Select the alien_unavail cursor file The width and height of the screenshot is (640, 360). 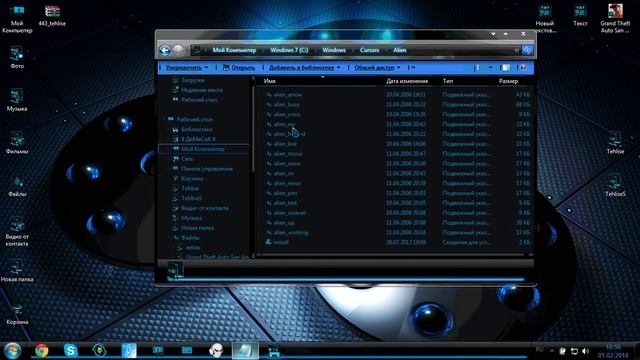(x=286, y=213)
